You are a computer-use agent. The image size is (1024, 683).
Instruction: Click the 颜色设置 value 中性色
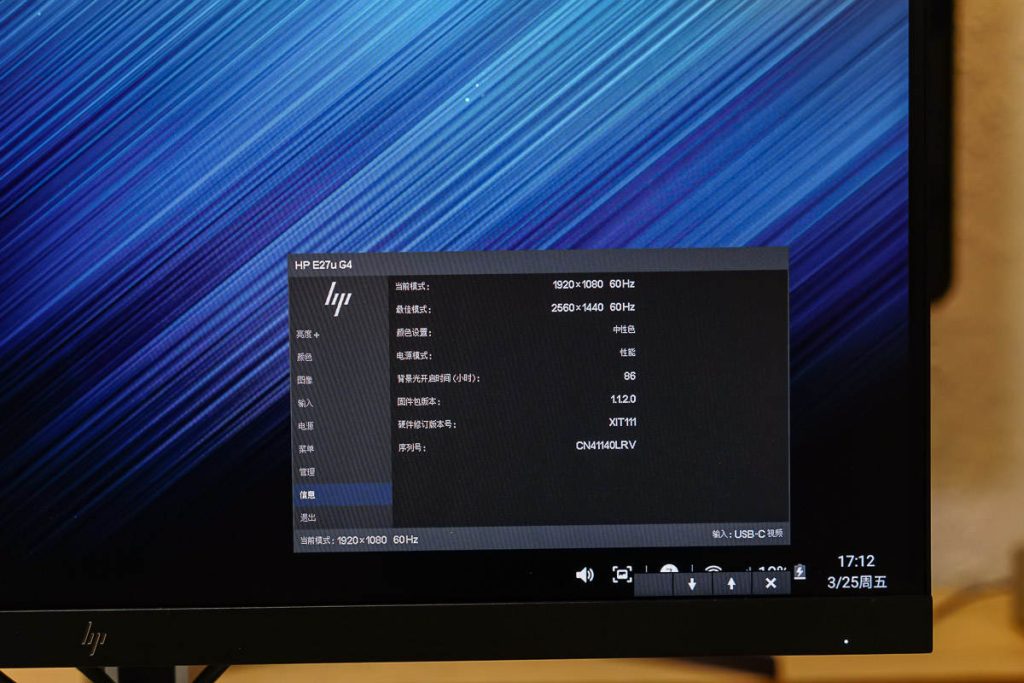point(624,330)
